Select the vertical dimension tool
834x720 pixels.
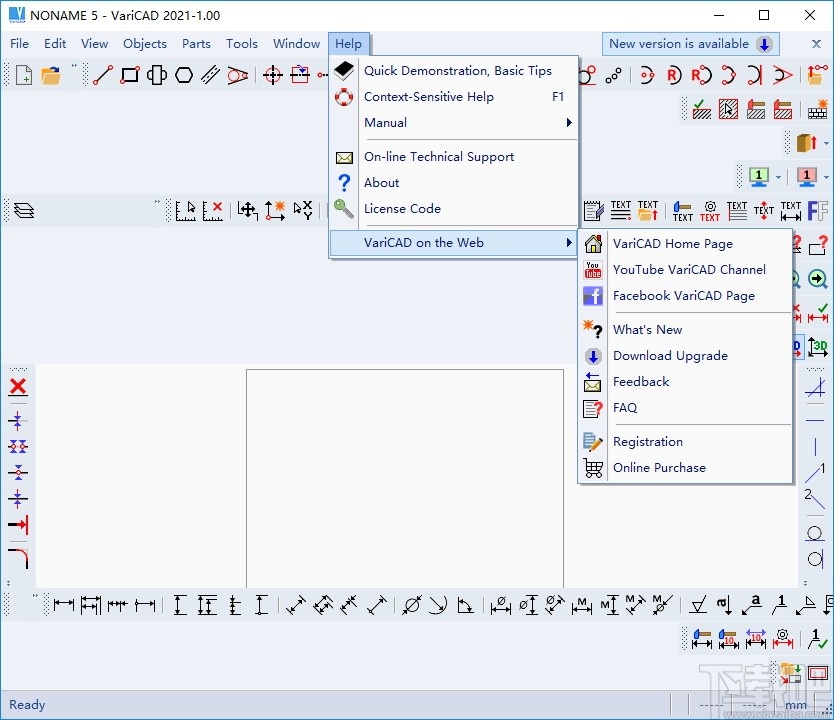180,605
